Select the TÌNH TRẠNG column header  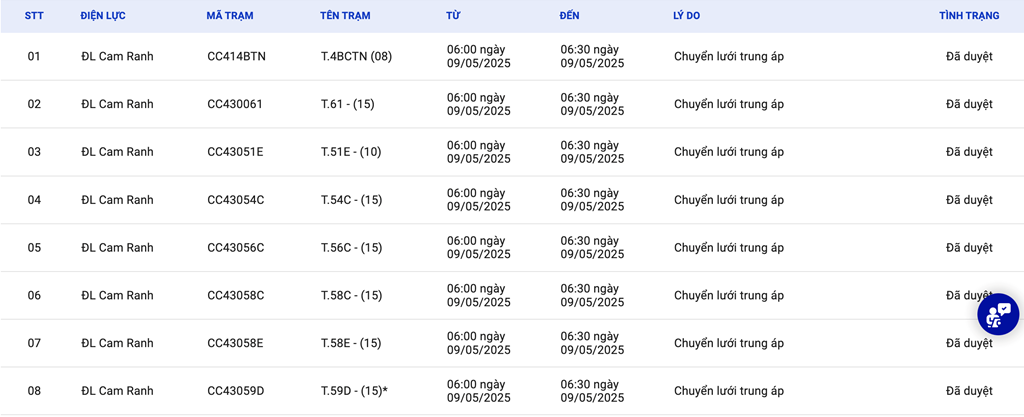(969, 16)
